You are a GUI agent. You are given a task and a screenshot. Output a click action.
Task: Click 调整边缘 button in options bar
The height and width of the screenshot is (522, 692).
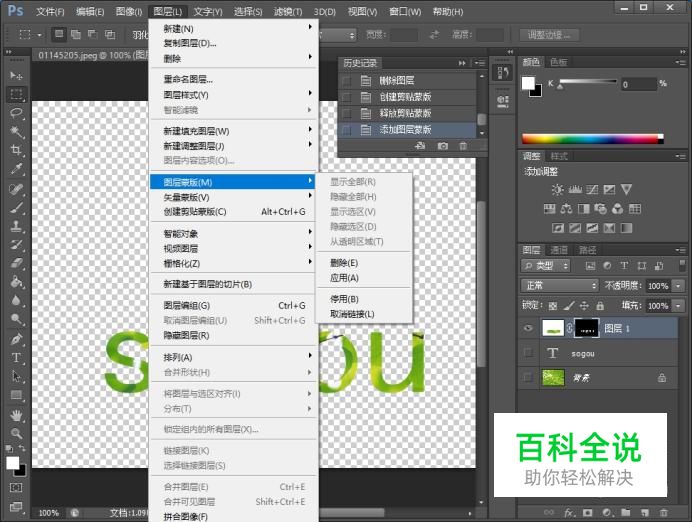(x=549, y=34)
